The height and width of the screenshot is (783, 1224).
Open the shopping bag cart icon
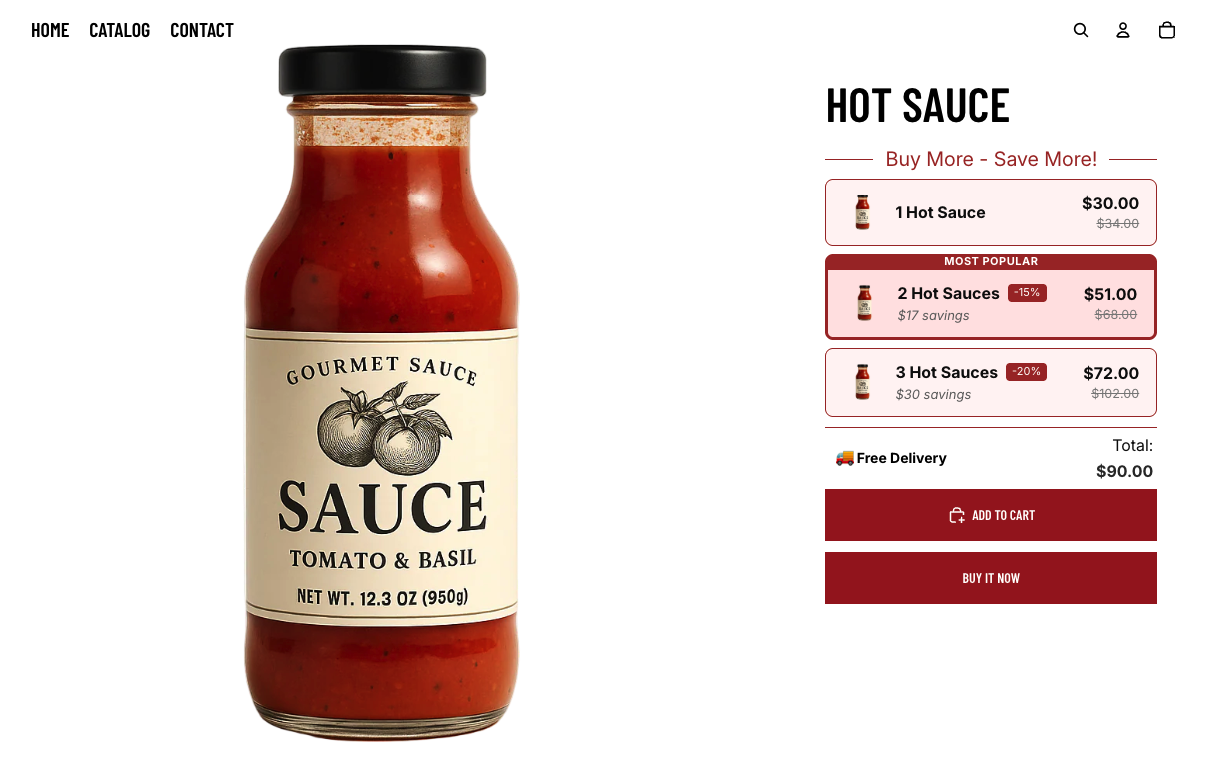tap(1166, 30)
